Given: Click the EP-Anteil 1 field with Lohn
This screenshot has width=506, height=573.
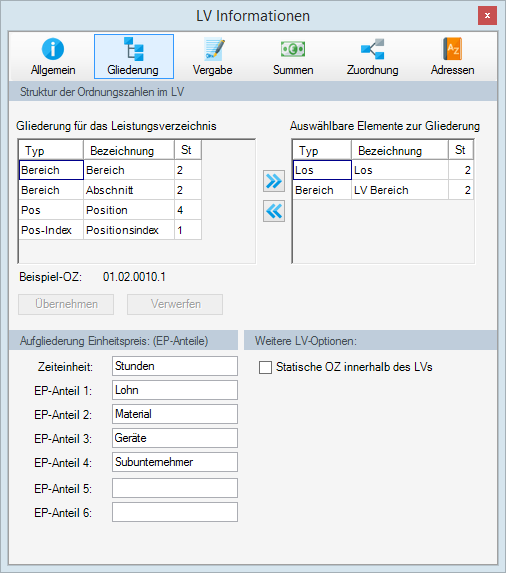Looking at the screenshot, I should tap(175, 390).
